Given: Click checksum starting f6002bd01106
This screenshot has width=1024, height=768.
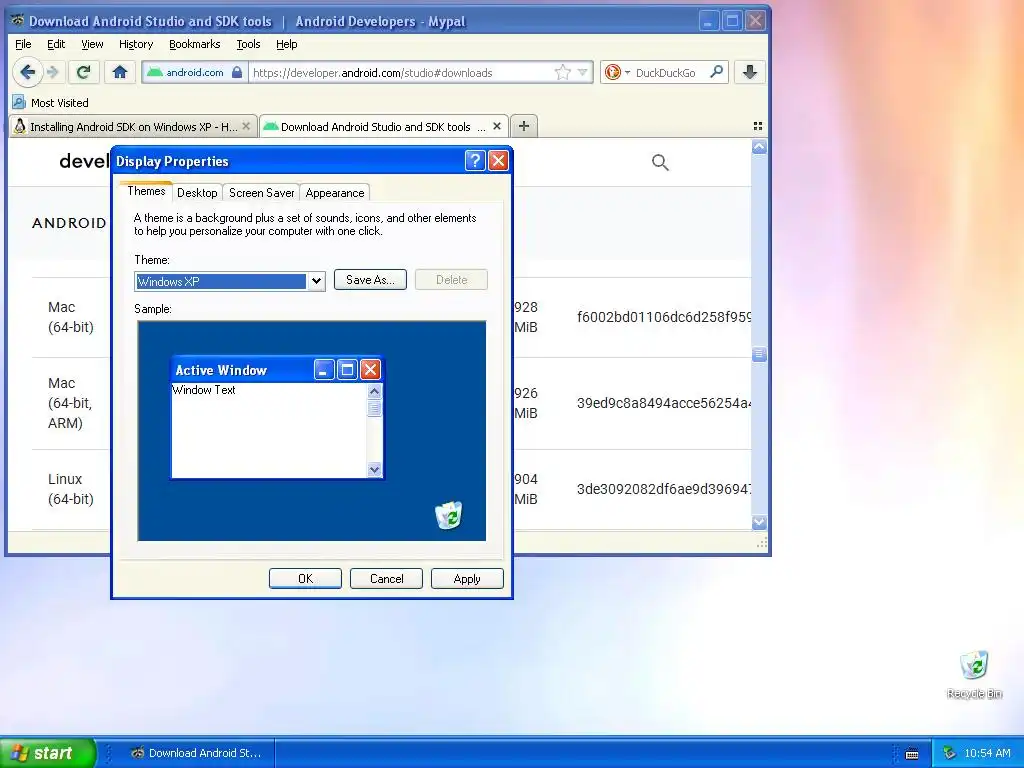Looking at the screenshot, I should click(x=664, y=317).
